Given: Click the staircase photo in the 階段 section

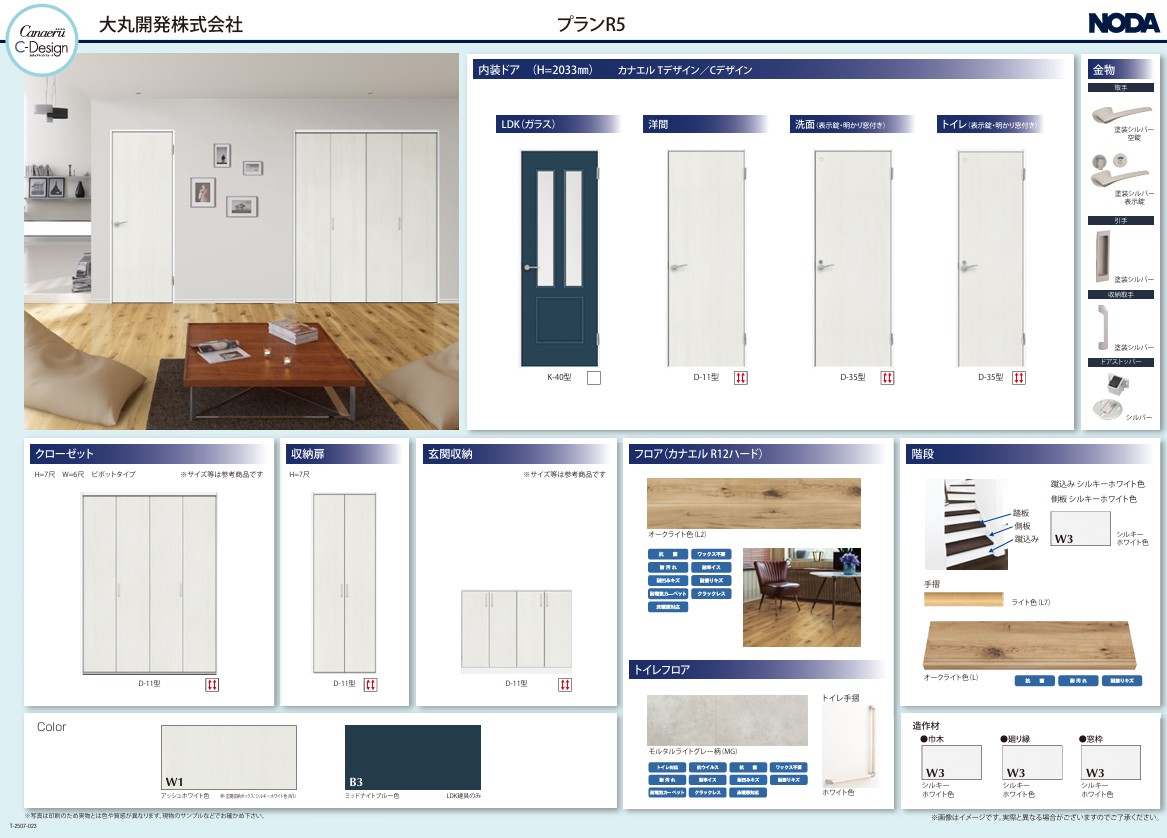Looking at the screenshot, I should (x=966, y=523).
